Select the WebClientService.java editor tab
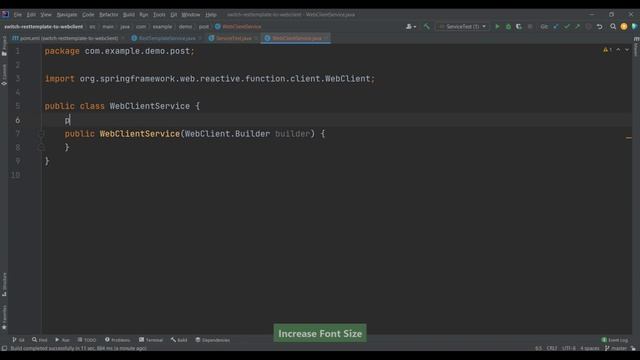 pyautogui.click(x=297, y=38)
